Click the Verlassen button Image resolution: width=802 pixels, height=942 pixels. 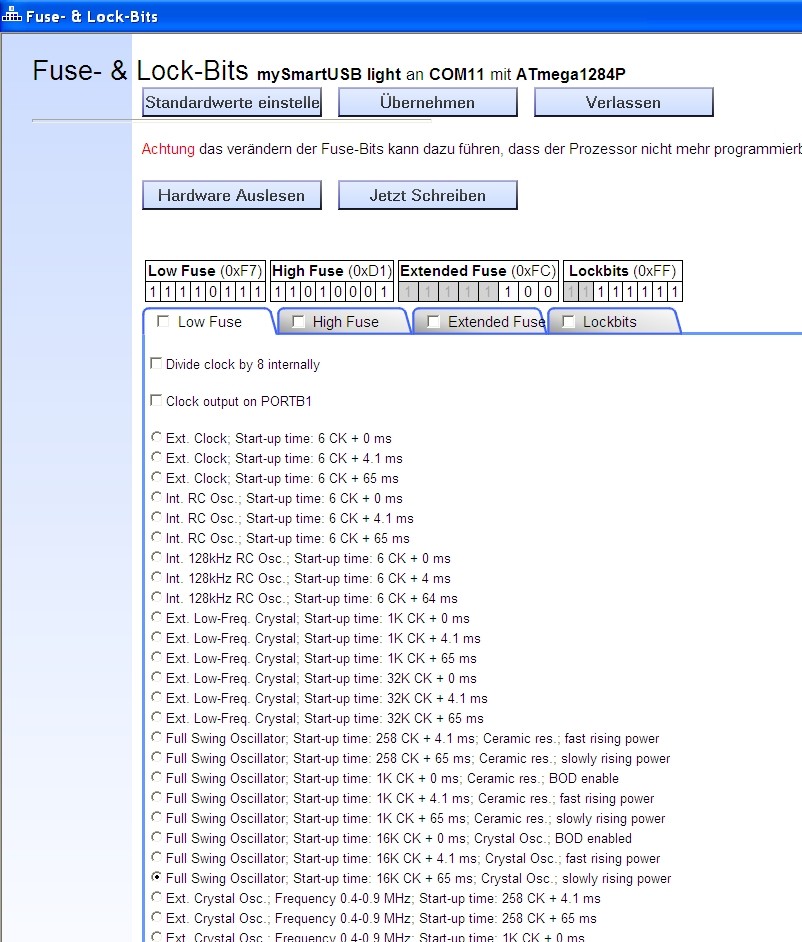point(624,102)
